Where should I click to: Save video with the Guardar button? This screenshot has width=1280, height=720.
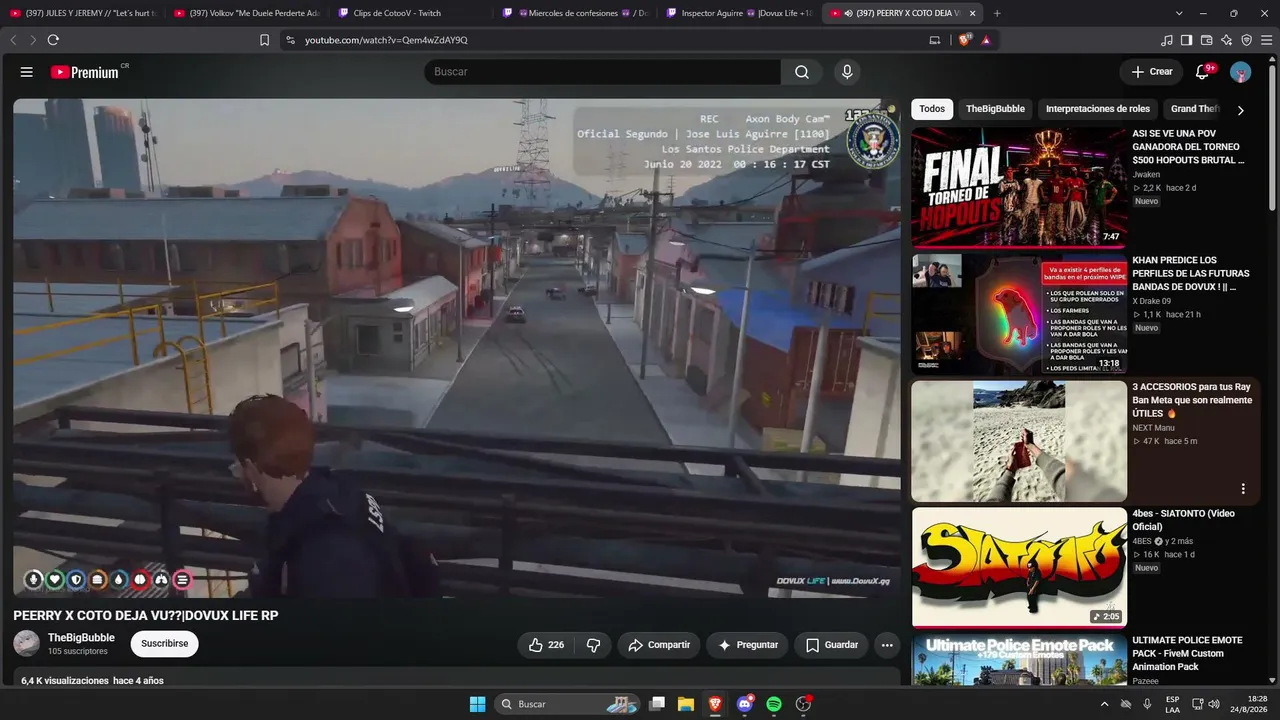click(831, 645)
